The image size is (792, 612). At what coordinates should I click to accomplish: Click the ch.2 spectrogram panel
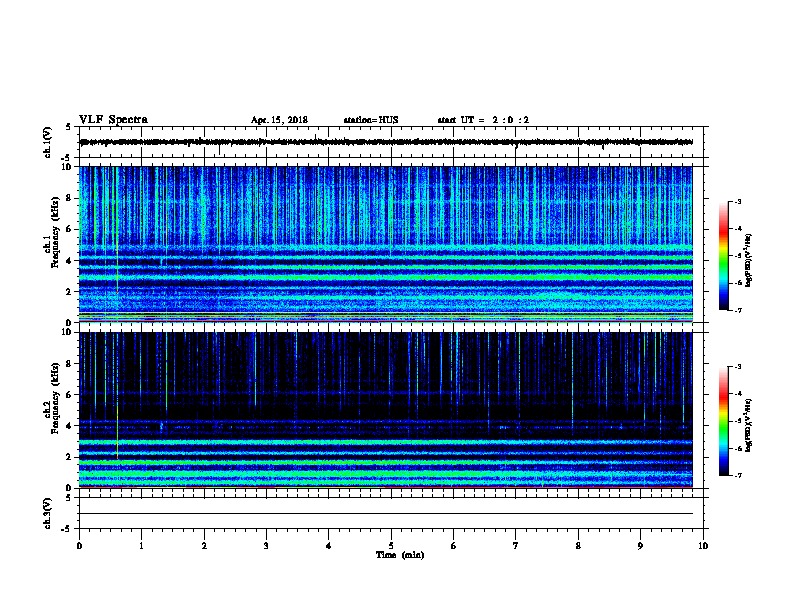(x=386, y=410)
